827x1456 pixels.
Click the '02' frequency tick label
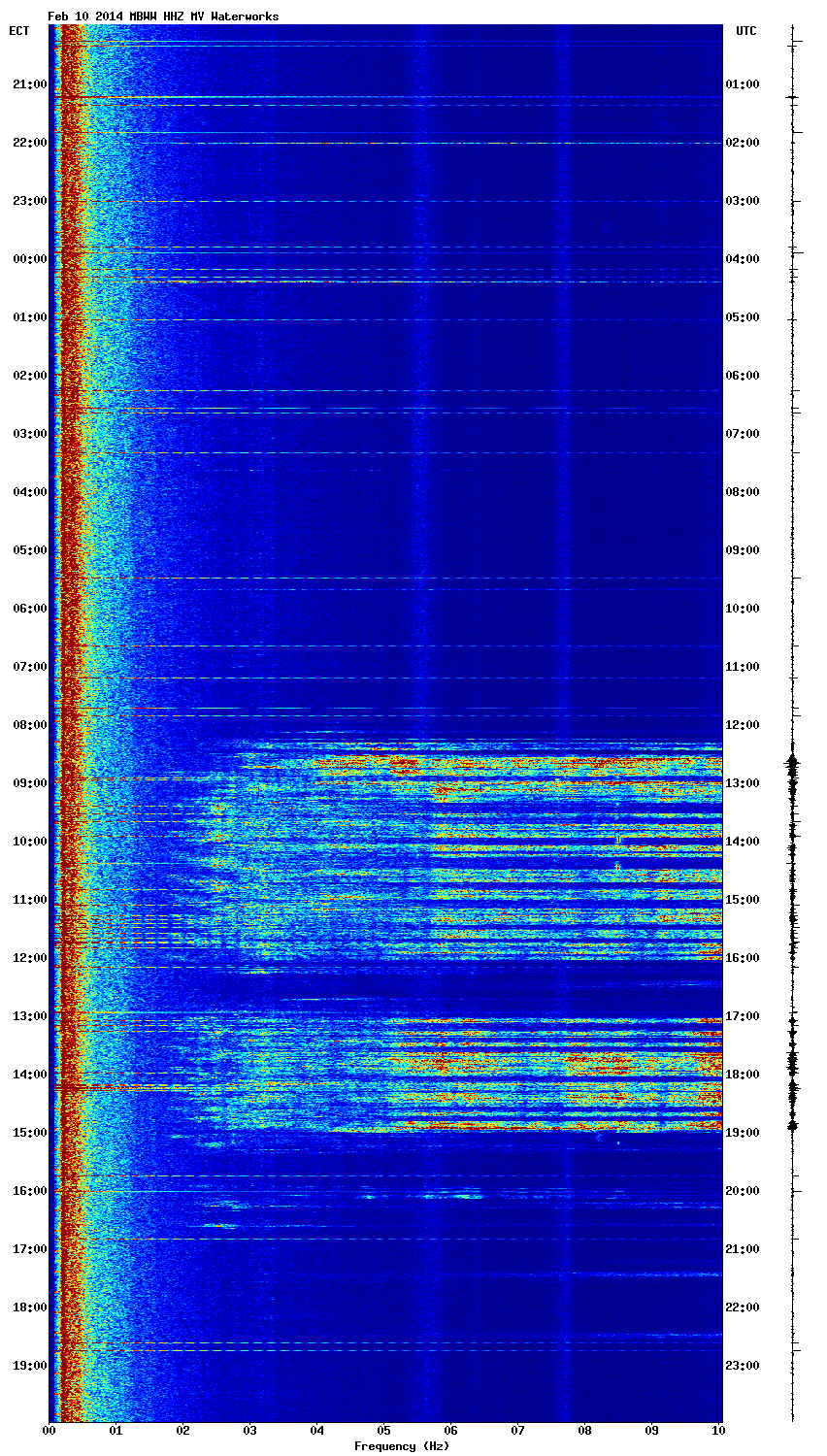182,1431
